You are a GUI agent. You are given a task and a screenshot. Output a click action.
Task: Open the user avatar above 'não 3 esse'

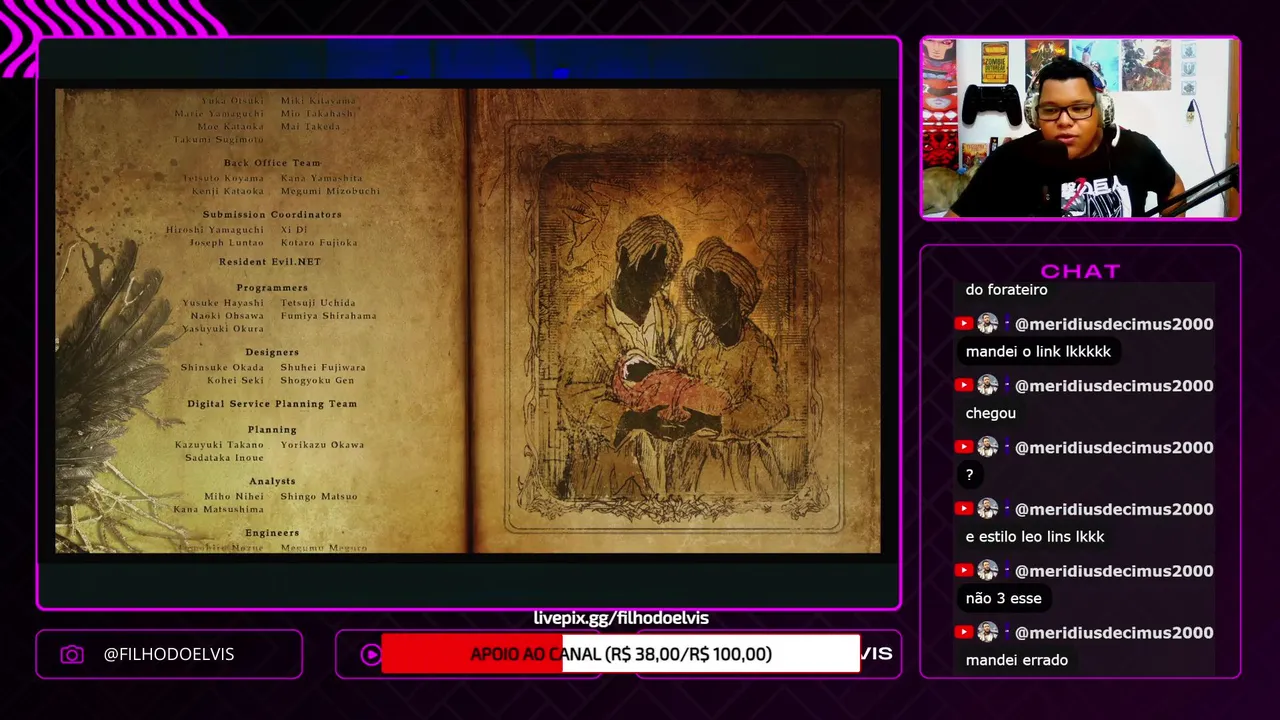(x=988, y=570)
